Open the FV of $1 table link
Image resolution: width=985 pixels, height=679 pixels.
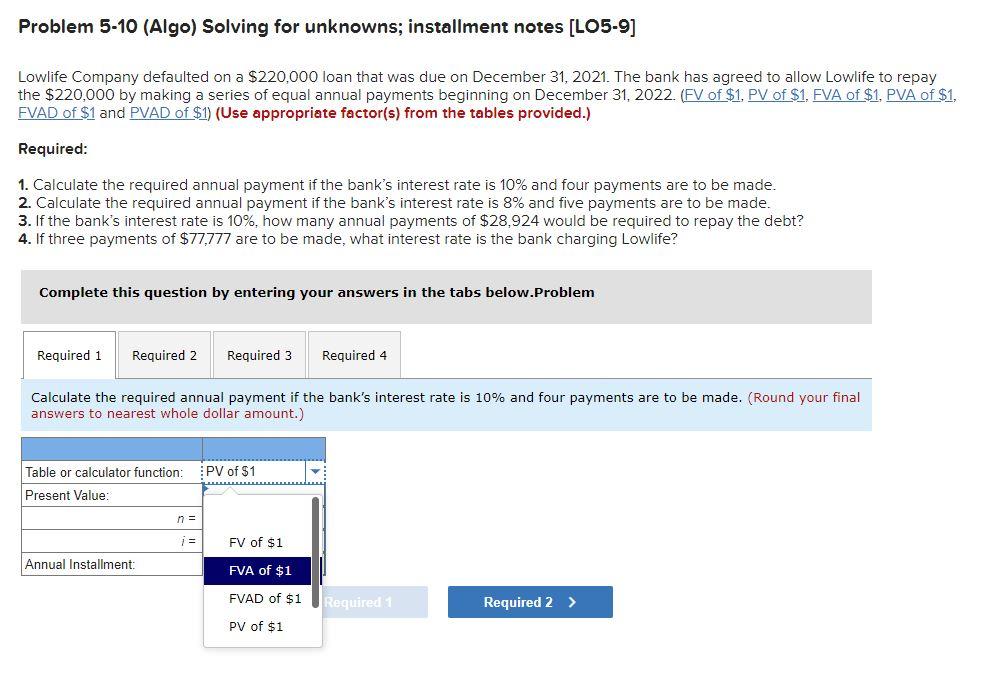tap(712, 95)
